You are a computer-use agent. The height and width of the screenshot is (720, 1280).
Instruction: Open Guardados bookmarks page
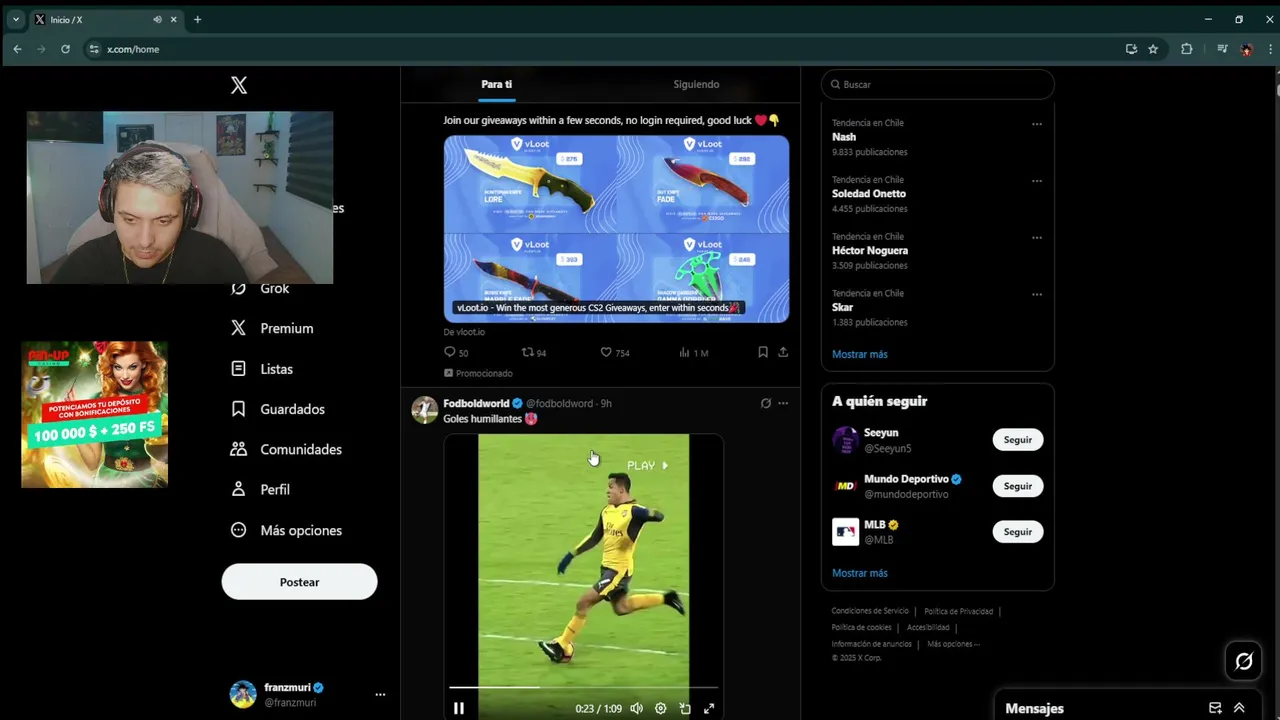(x=277, y=409)
